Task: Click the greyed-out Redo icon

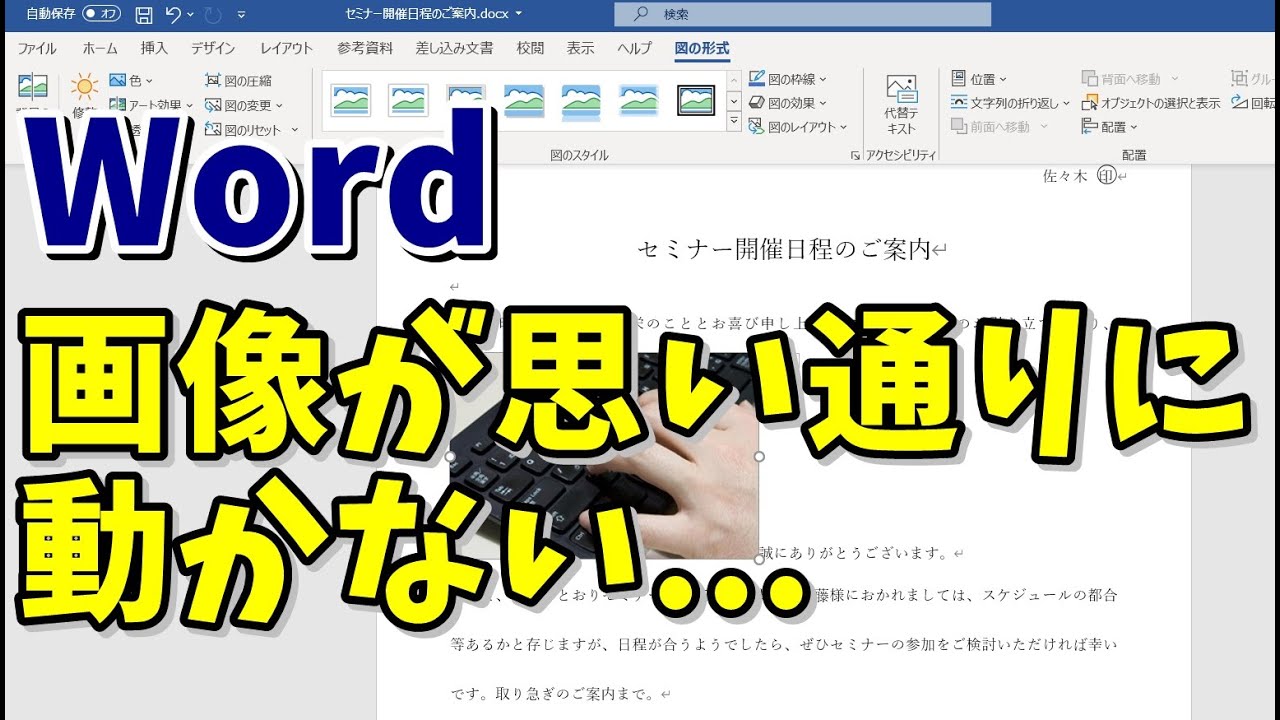Action: point(211,14)
